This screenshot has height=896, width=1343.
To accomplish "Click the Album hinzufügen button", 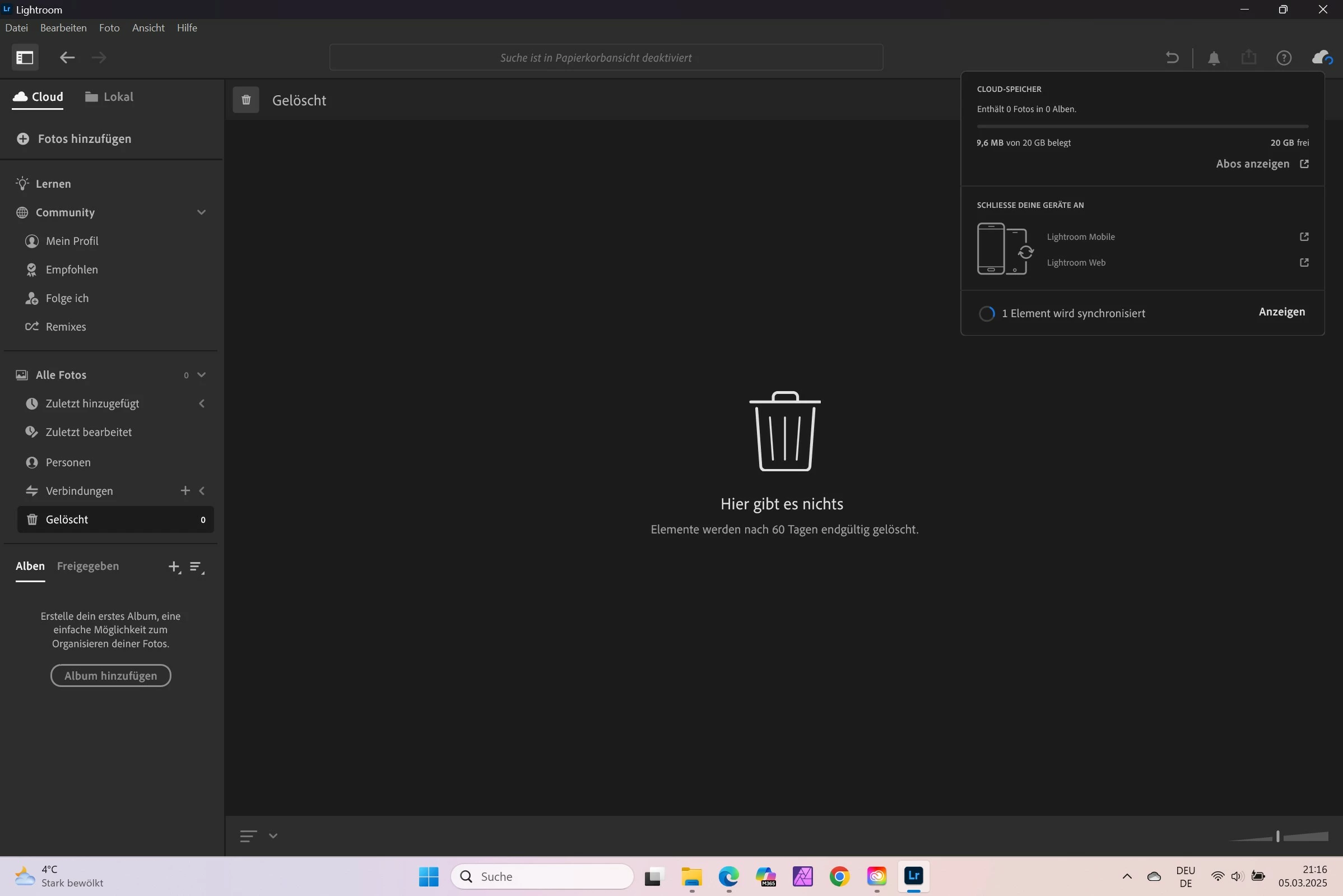I will pos(110,675).
